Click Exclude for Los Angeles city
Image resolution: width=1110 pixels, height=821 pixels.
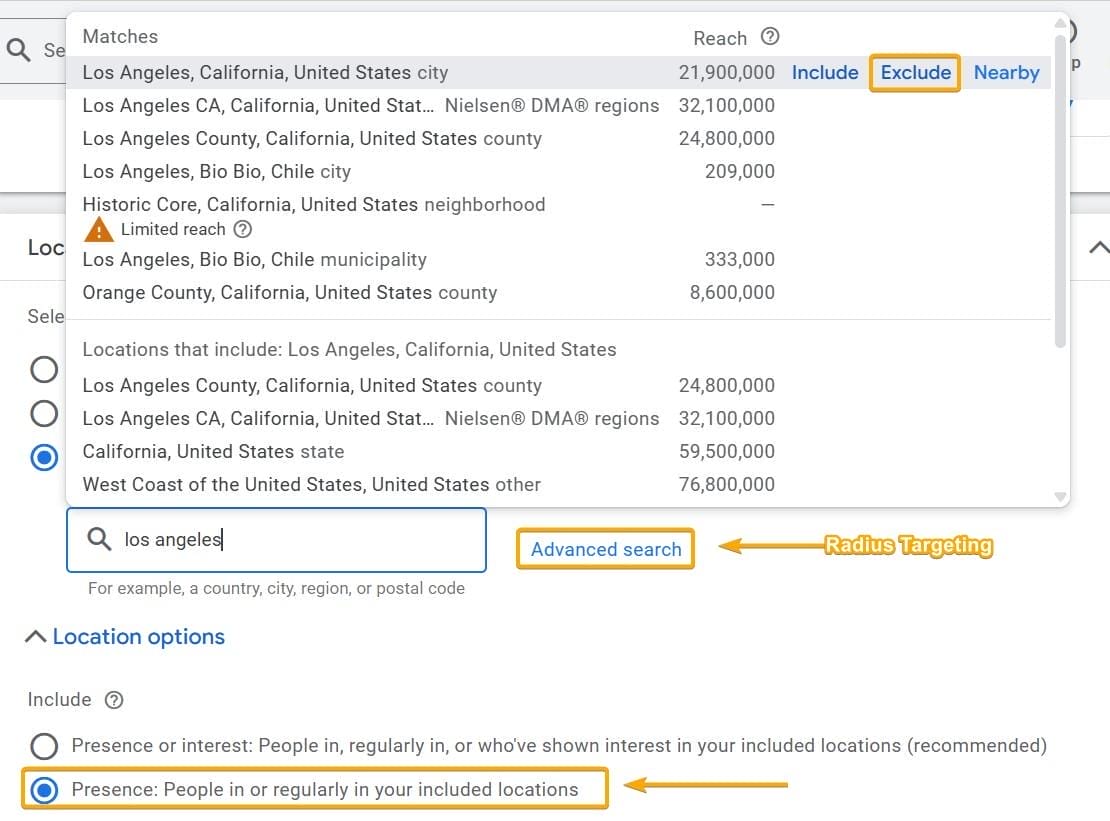coord(915,73)
